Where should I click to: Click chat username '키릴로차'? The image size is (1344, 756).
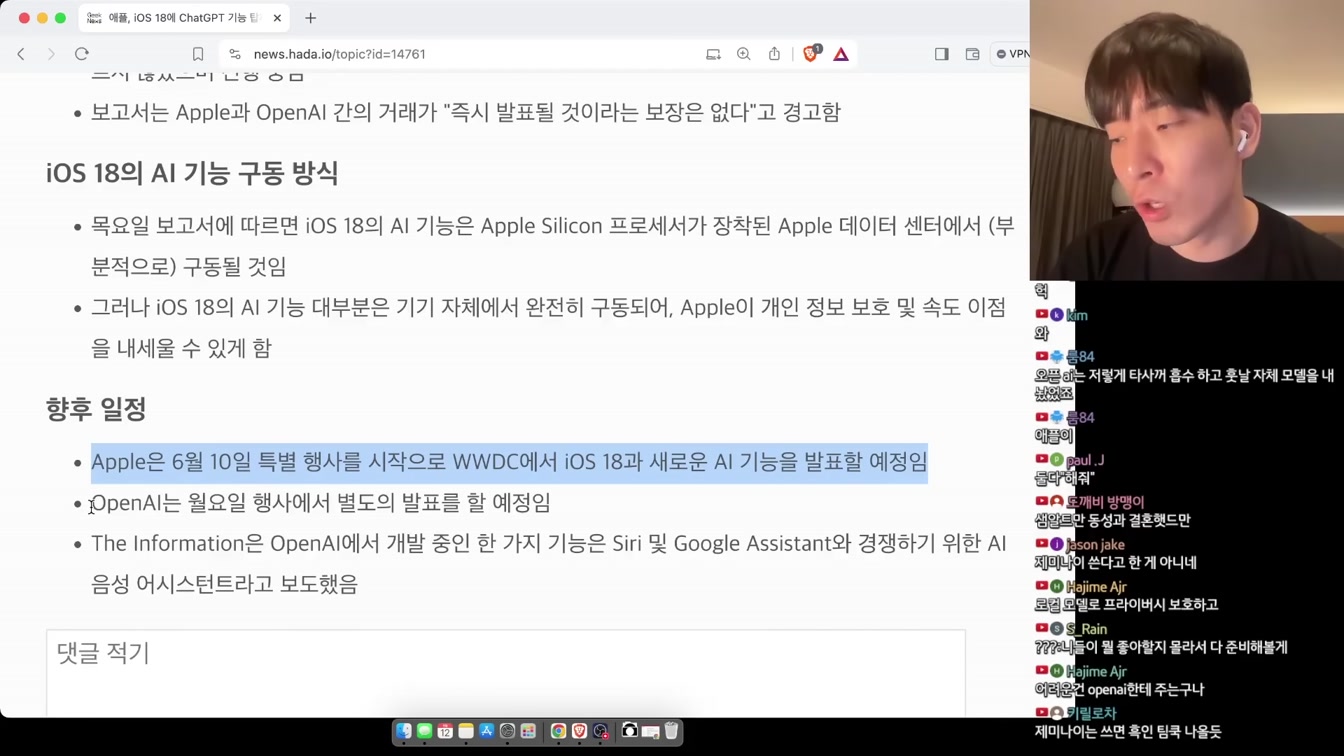point(1091,713)
